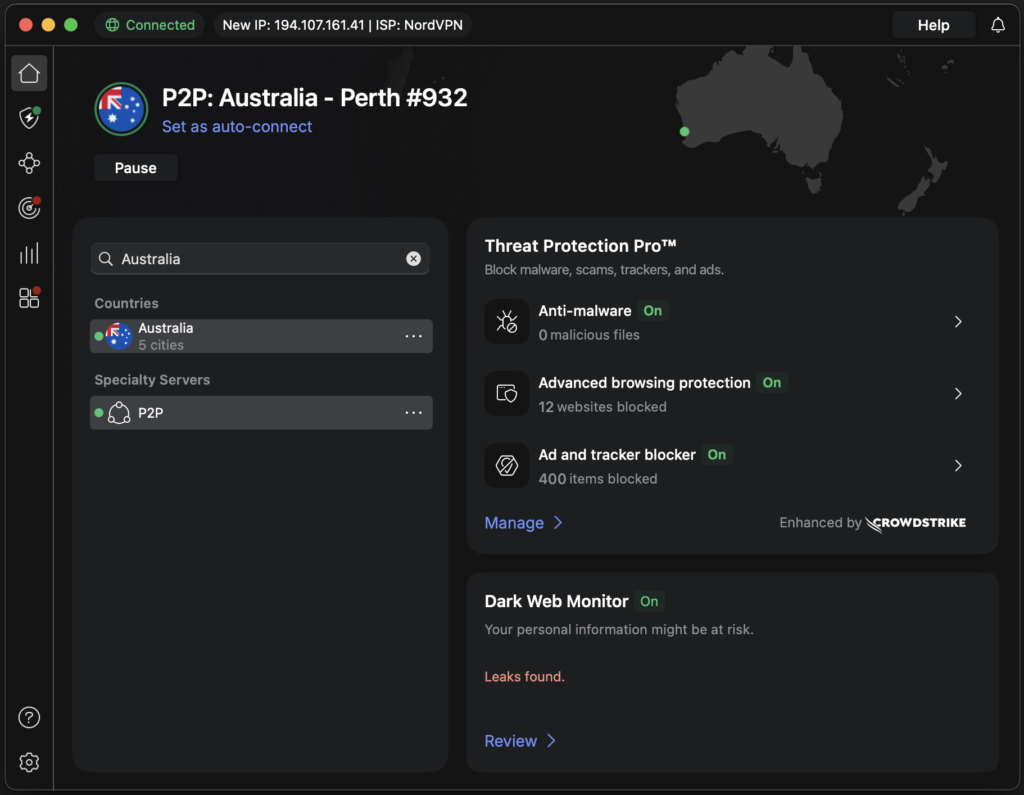Click Dark Web Monitor On badge

pos(649,601)
